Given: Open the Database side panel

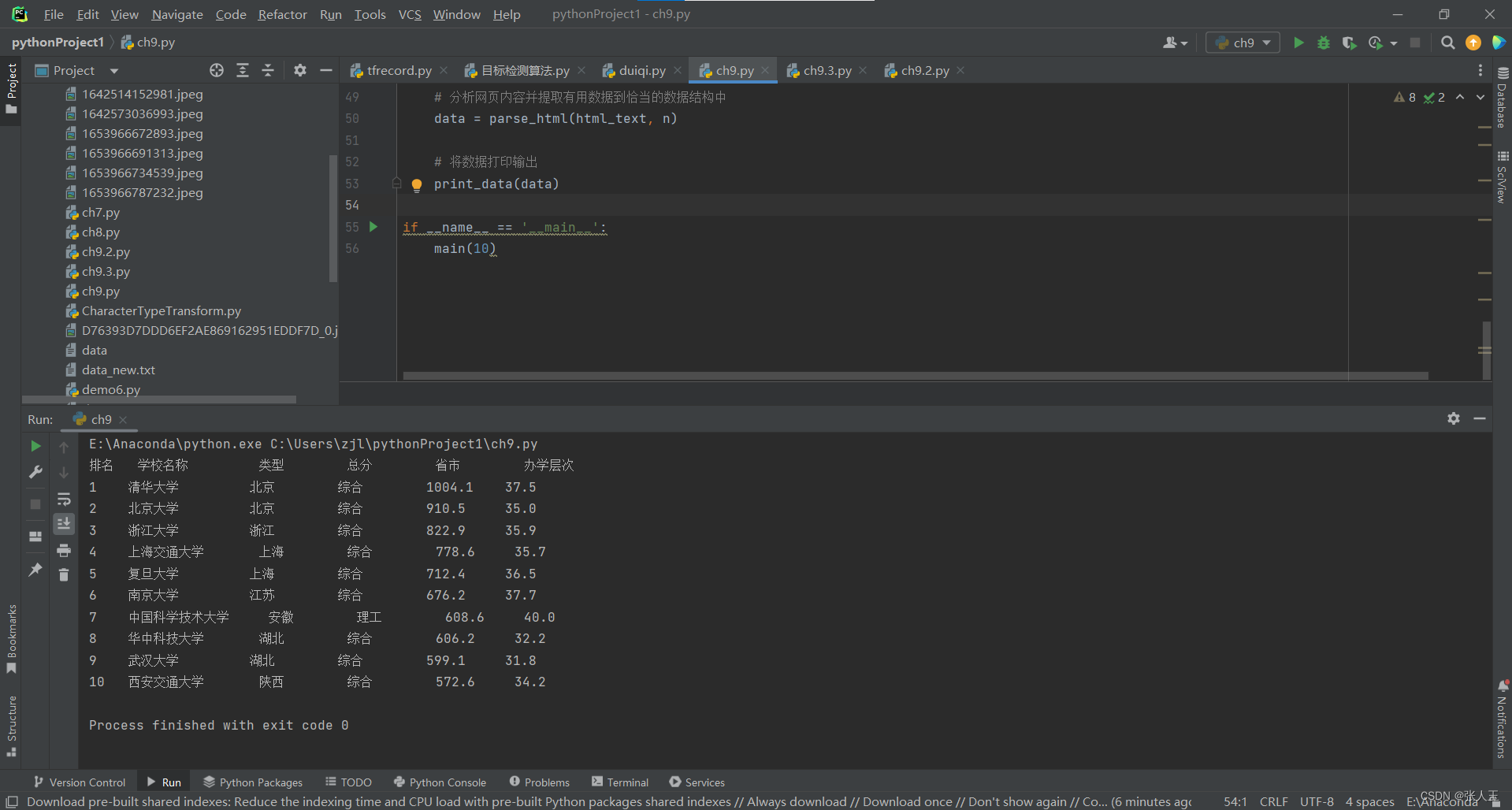Looking at the screenshot, I should tap(1503, 97).
